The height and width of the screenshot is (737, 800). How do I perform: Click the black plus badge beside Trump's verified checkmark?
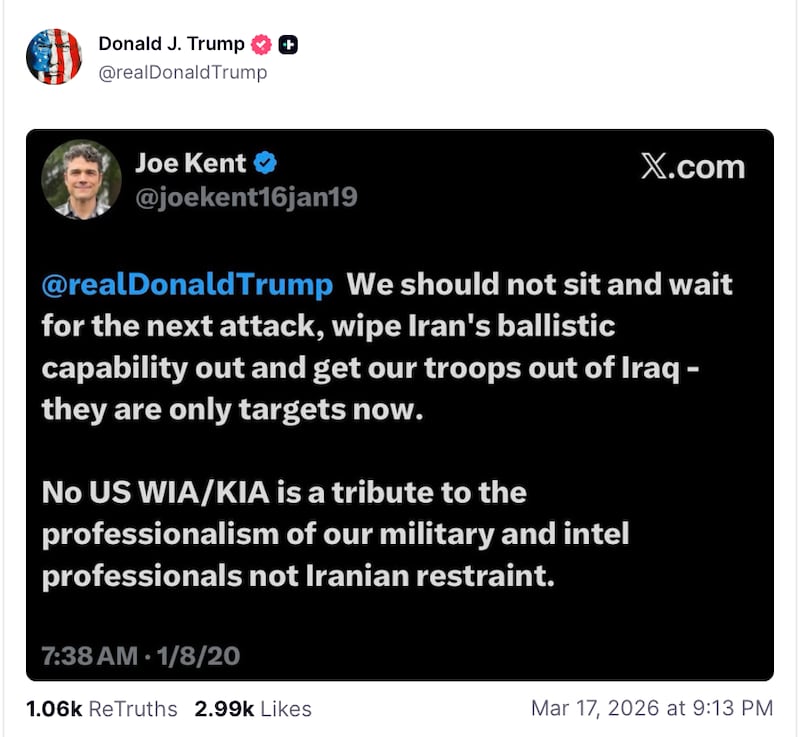[x=287, y=43]
